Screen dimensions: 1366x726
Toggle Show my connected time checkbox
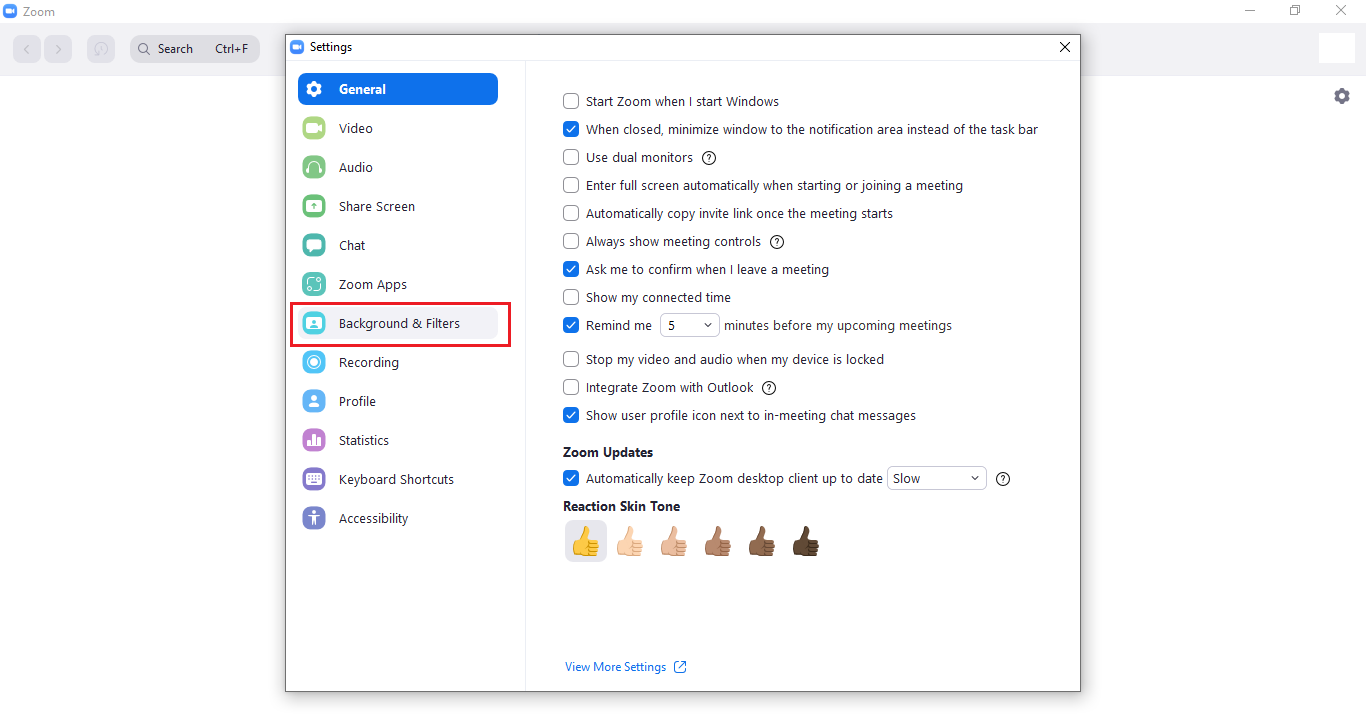click(571, 297)
